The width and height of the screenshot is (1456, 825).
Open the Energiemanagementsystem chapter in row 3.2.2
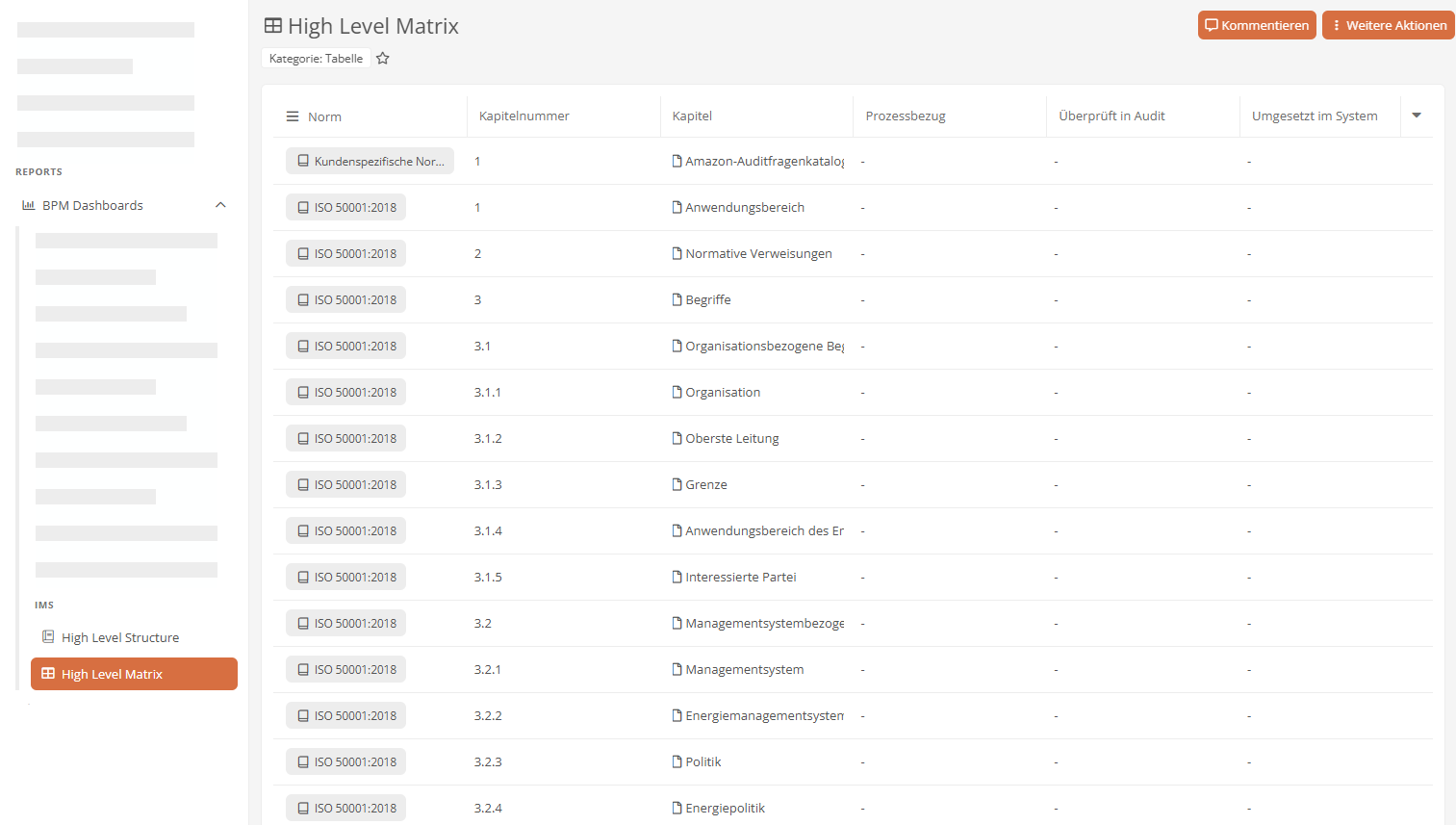click(x=764, y=715)
